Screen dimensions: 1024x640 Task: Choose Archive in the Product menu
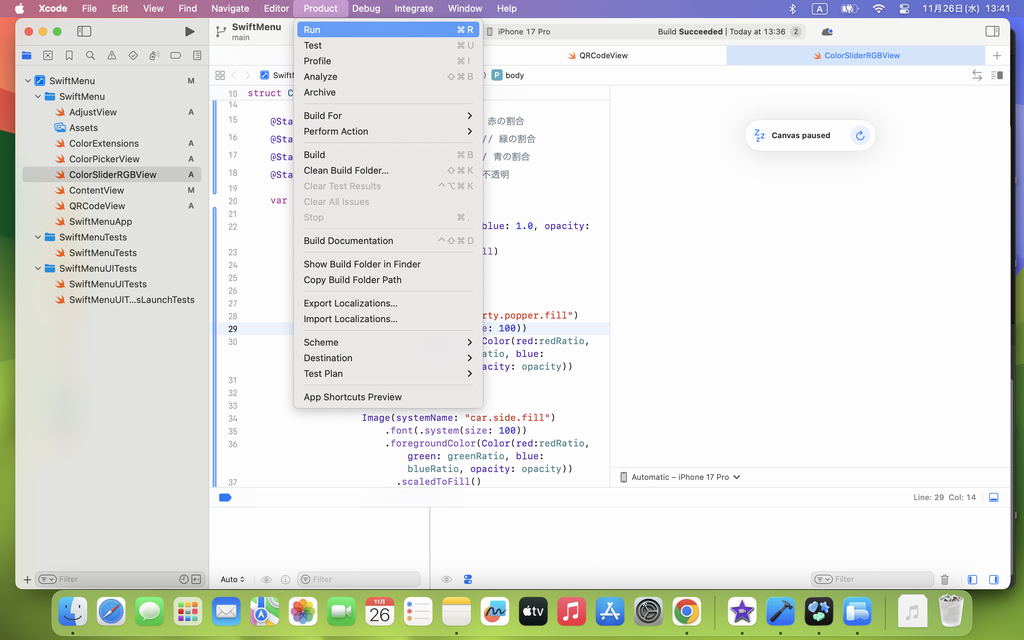click(x=320, y=92)
